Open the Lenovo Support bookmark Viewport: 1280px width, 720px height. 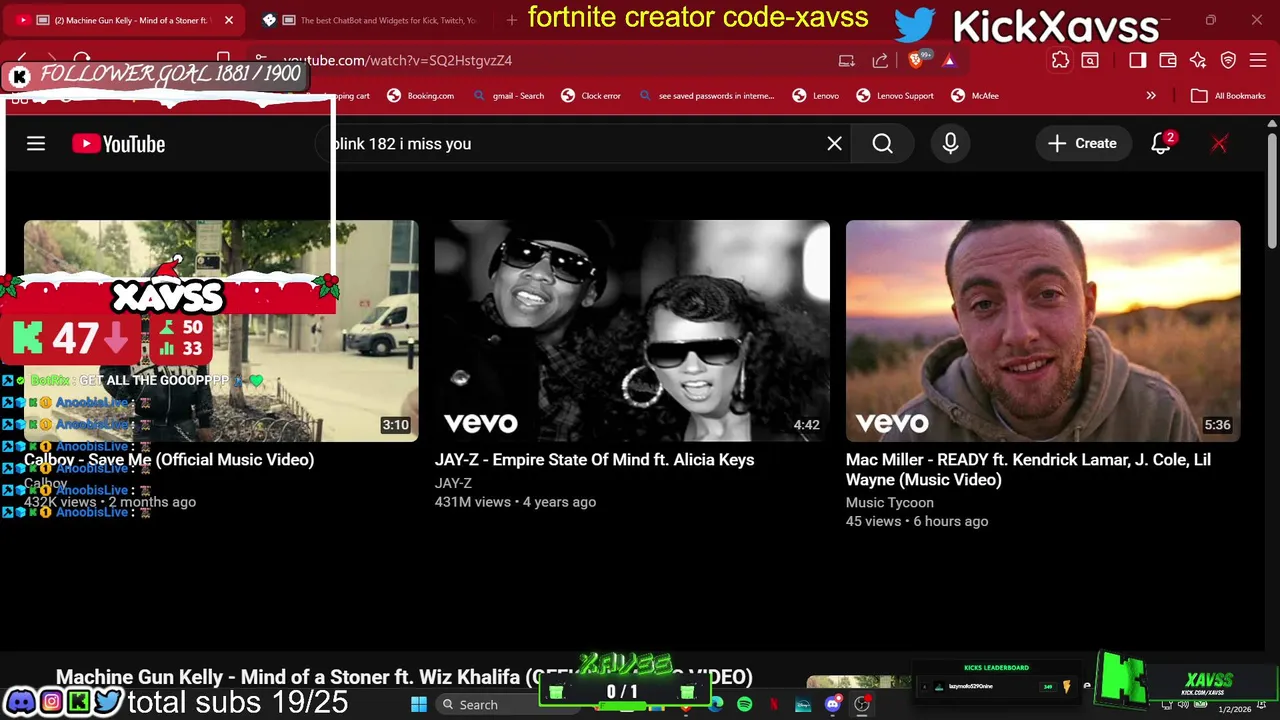tap(895, 96)
